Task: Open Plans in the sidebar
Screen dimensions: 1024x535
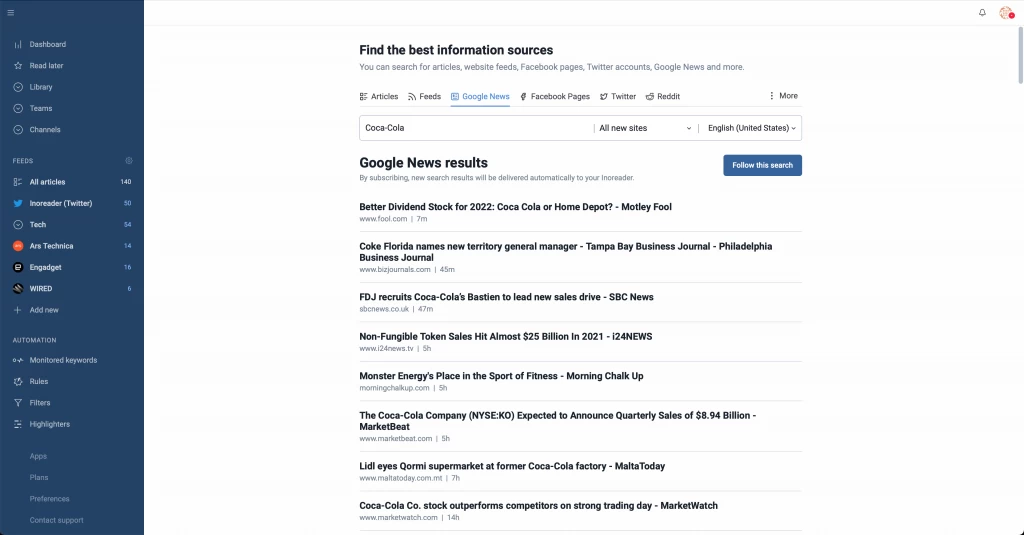Action: [39, 478]
